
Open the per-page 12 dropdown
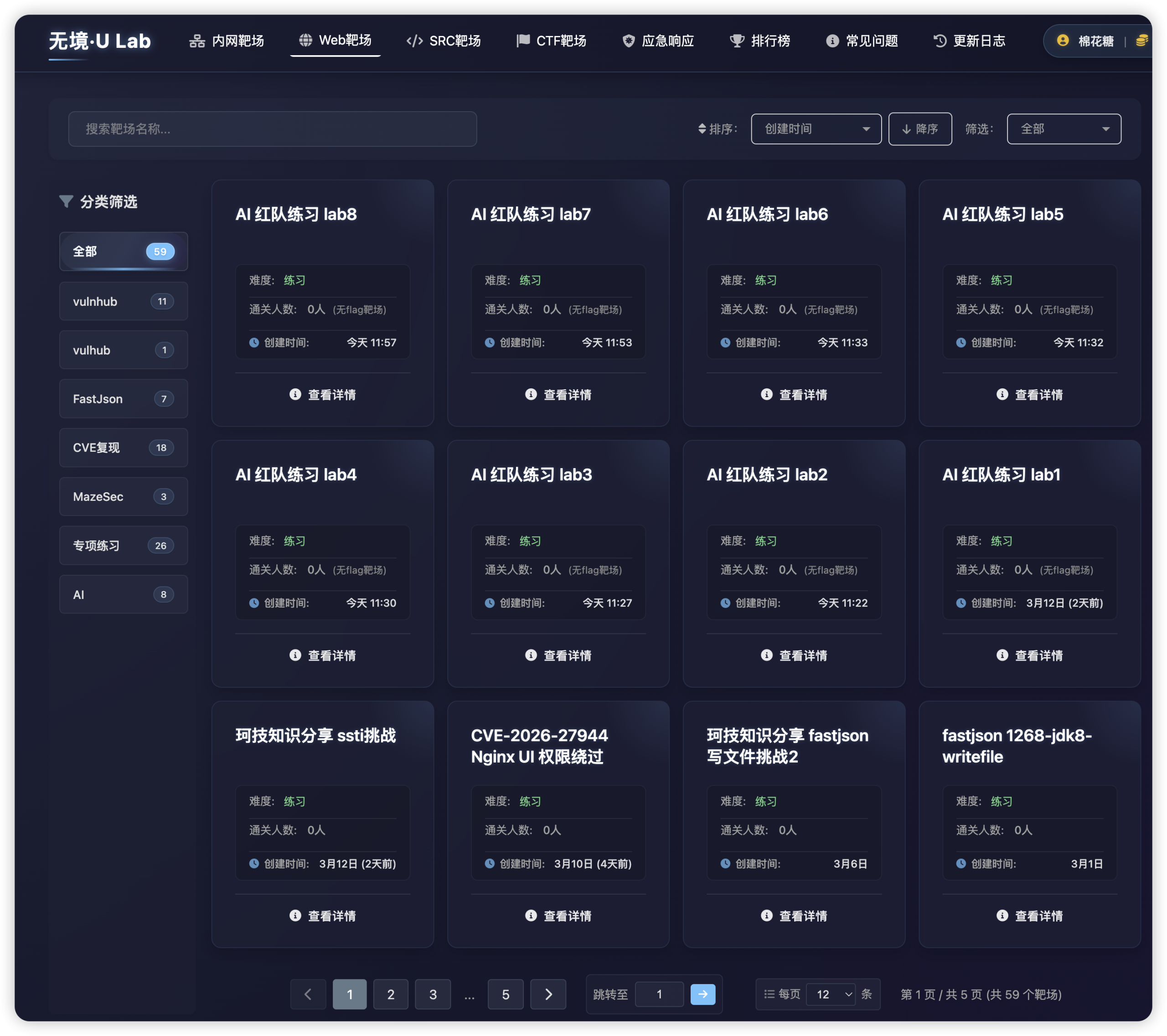point(831,994)
